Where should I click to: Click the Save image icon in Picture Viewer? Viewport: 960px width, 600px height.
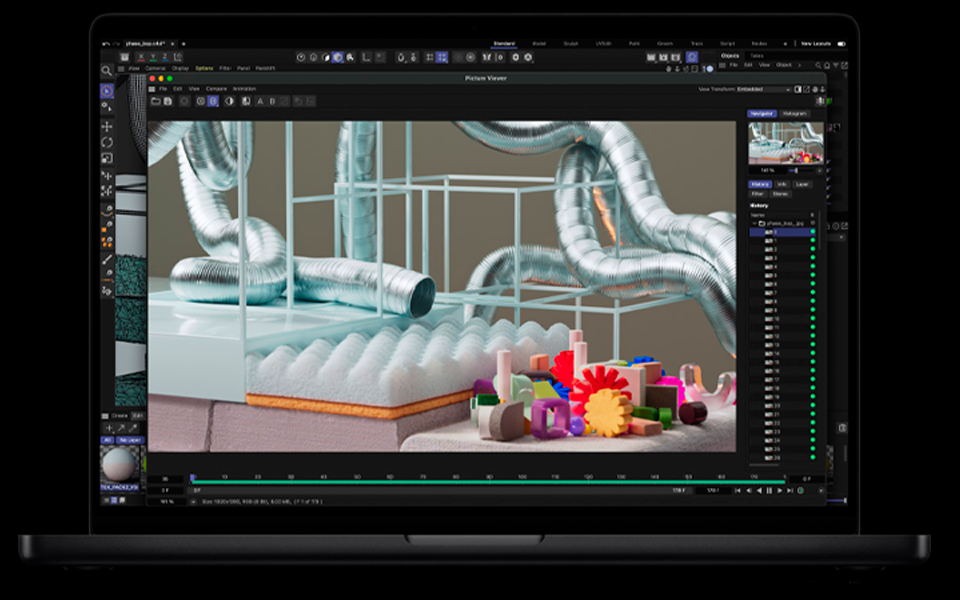tap(168, 101)
